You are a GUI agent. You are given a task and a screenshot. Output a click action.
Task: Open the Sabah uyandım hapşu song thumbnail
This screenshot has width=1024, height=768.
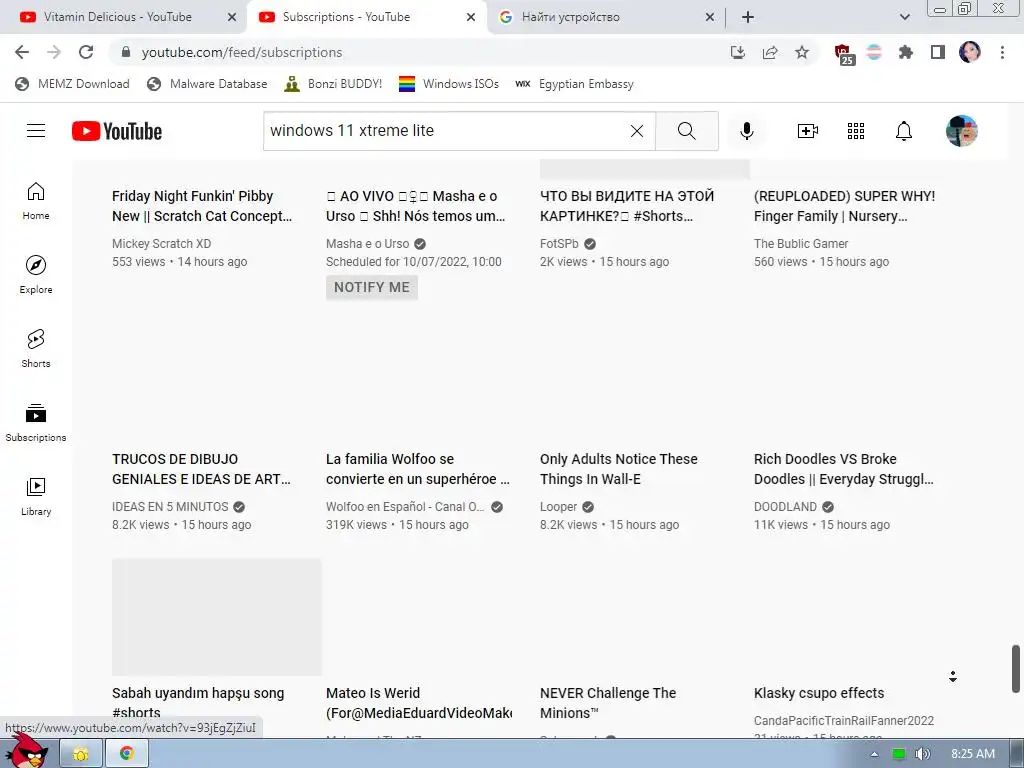point(216,616)
